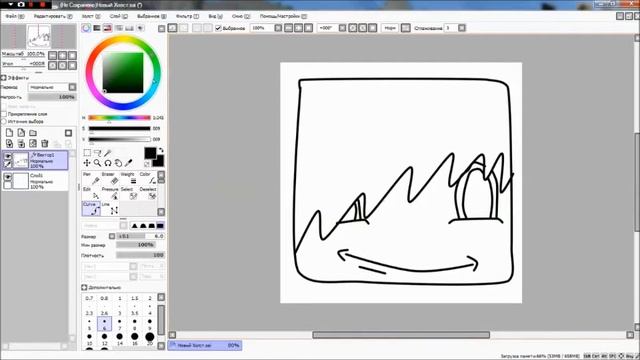Adjust the hue slider
The height and width of the screenshot is (360, 640).
[119, 118]
